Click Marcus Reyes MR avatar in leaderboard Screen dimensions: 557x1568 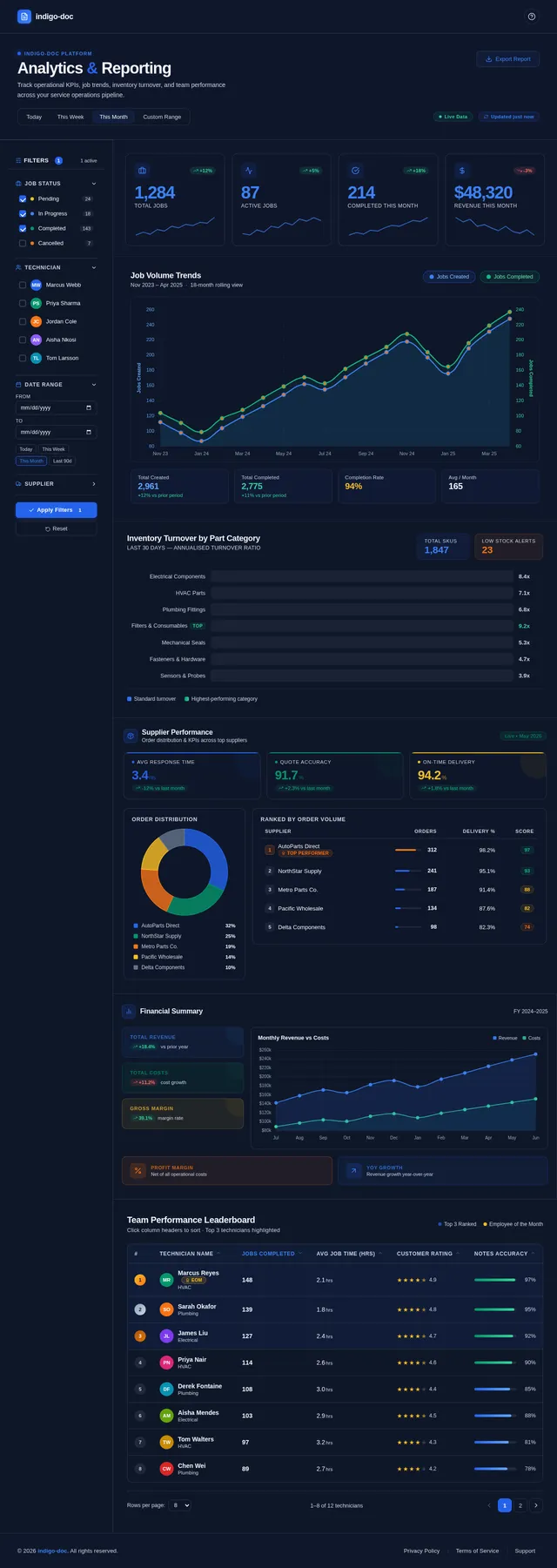tap(166, 1280)
